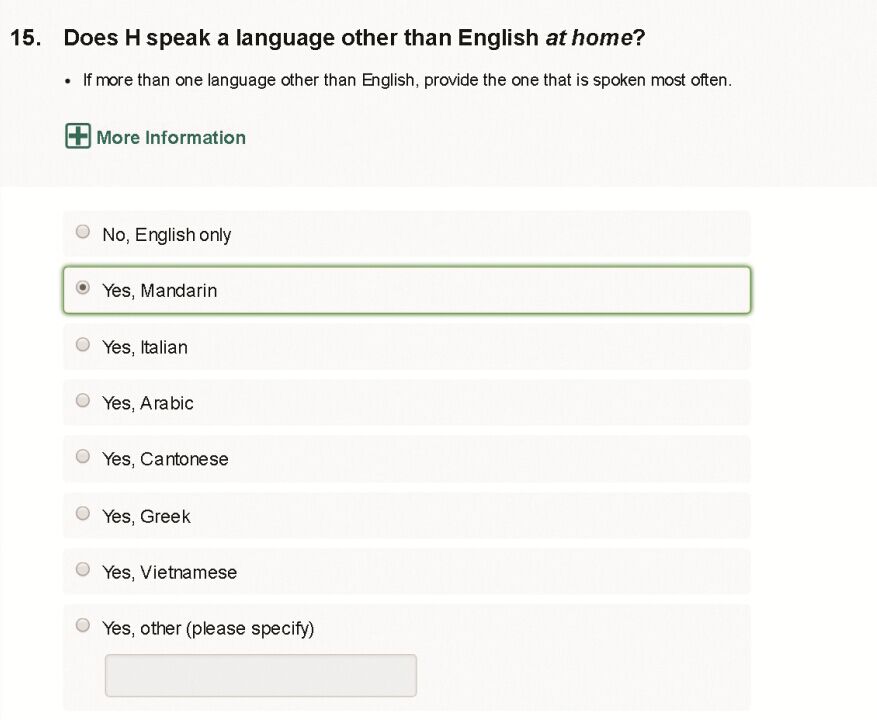877x720 pixels.
Task: Choose the "Yes, Greek" radio button
Action: (x=83, y=514)
